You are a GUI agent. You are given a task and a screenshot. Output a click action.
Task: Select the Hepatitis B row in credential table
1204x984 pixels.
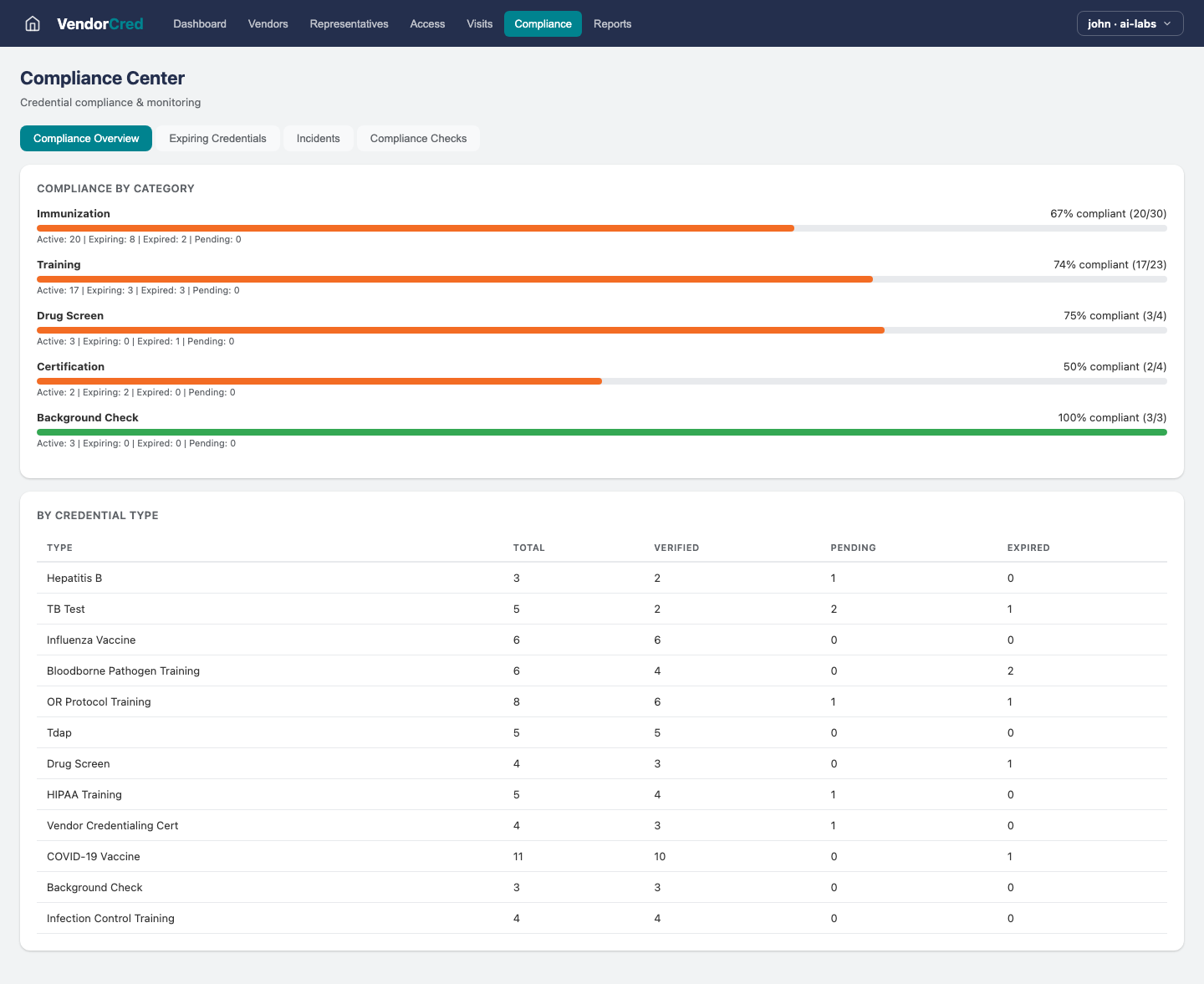[x=334, y=578]
